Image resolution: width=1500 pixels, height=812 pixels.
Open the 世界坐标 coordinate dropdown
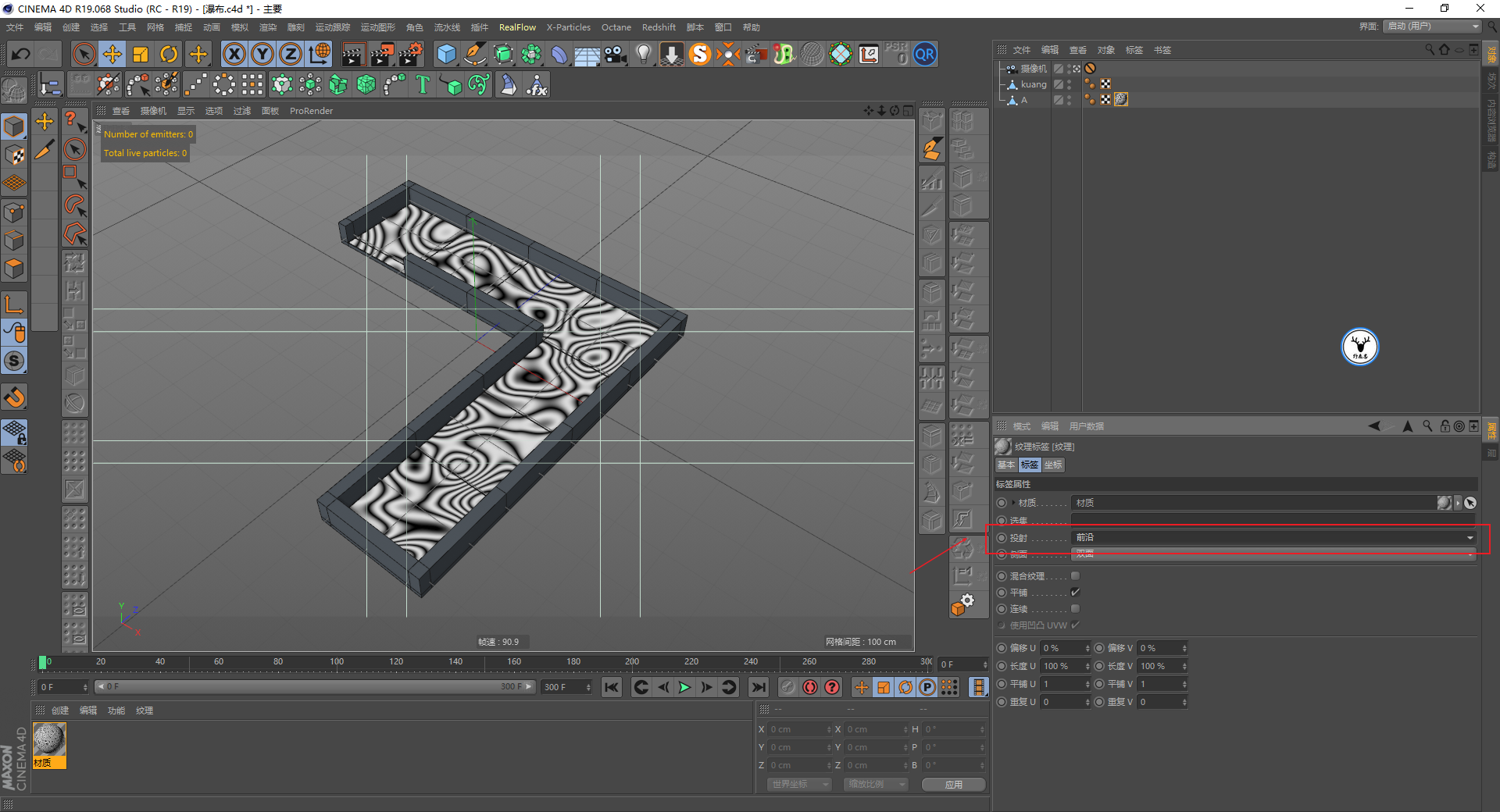point(798,784)
